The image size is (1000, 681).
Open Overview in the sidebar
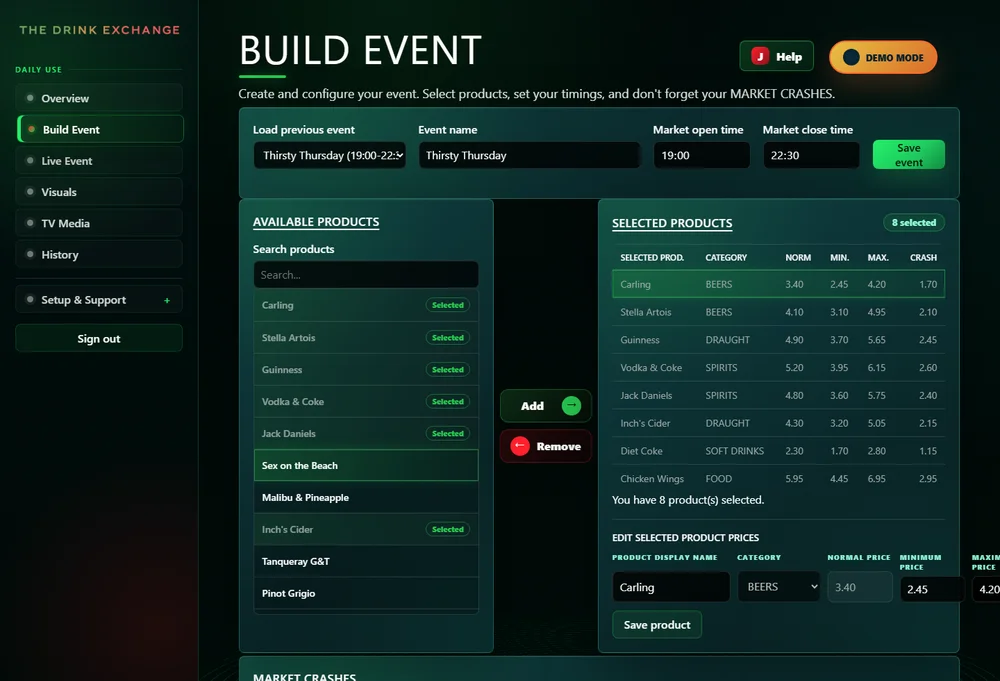[99, 98]
